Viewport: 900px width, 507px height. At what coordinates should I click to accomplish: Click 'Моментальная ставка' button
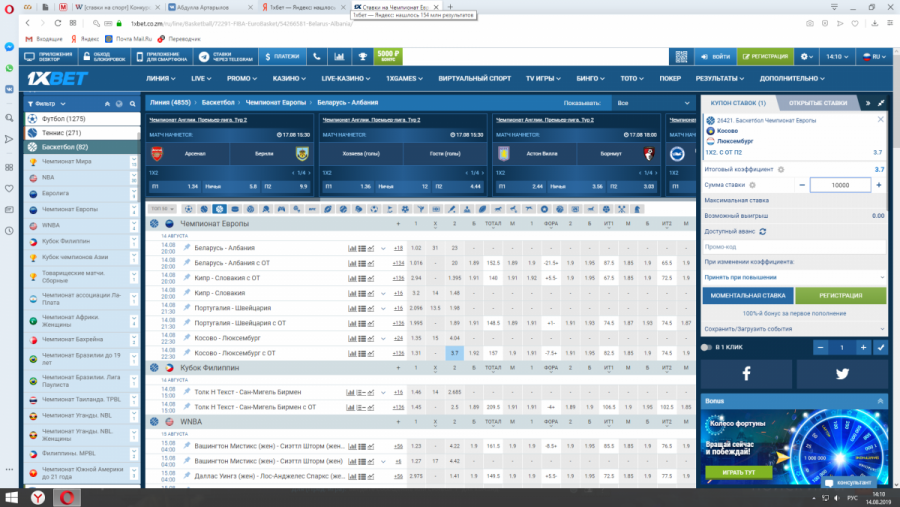pos(746,296)
